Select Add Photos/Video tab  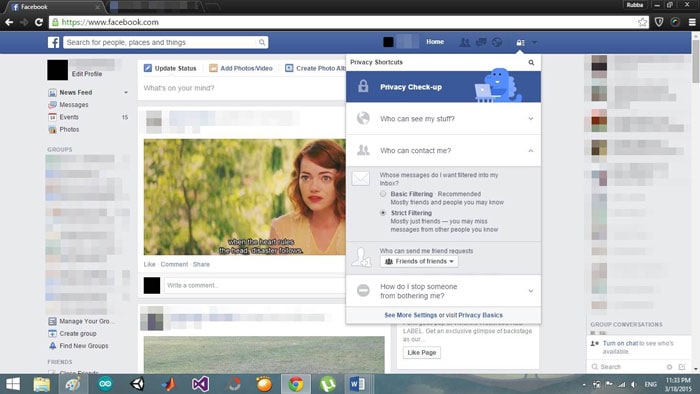[x=241, y=68]
